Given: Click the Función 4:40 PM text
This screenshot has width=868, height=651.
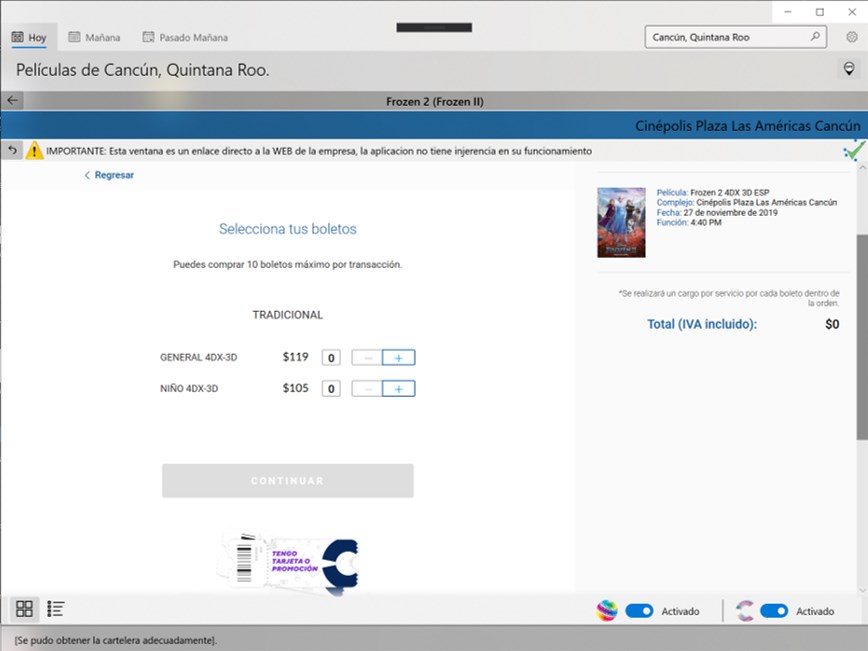Looking at the screenshot, I should tap(689, 223).
